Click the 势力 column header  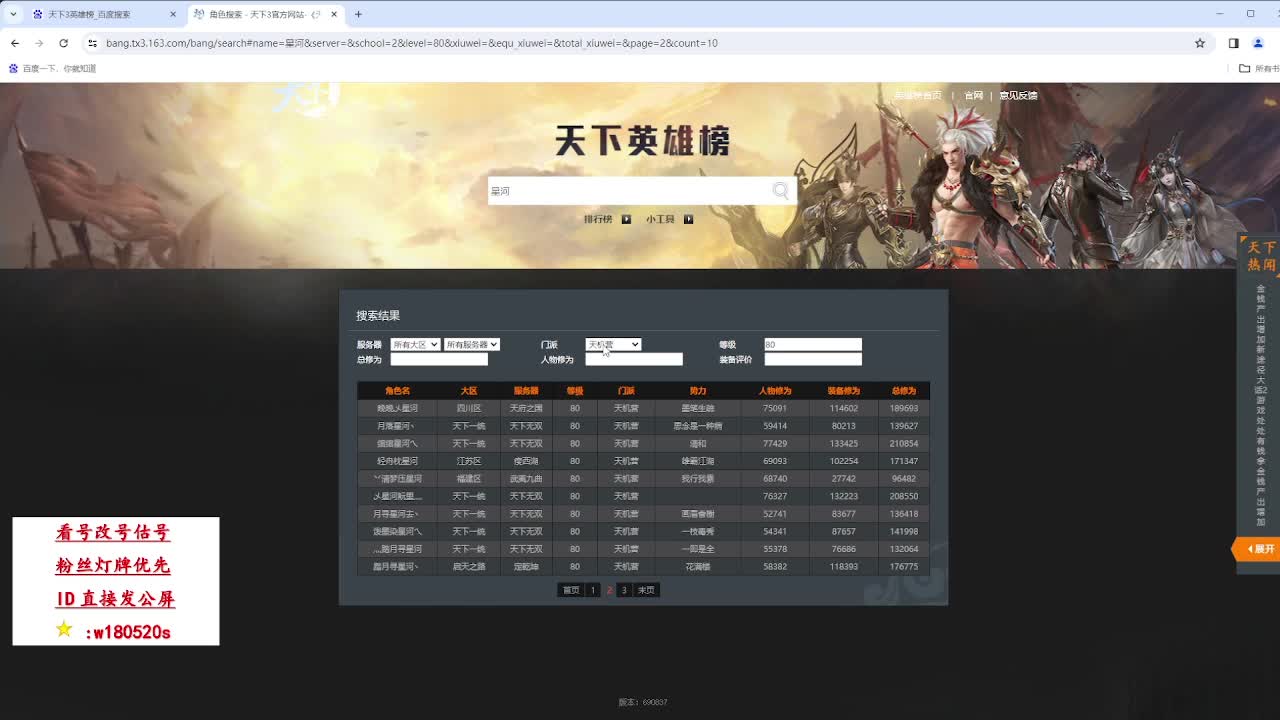click(x=697, y=391)
